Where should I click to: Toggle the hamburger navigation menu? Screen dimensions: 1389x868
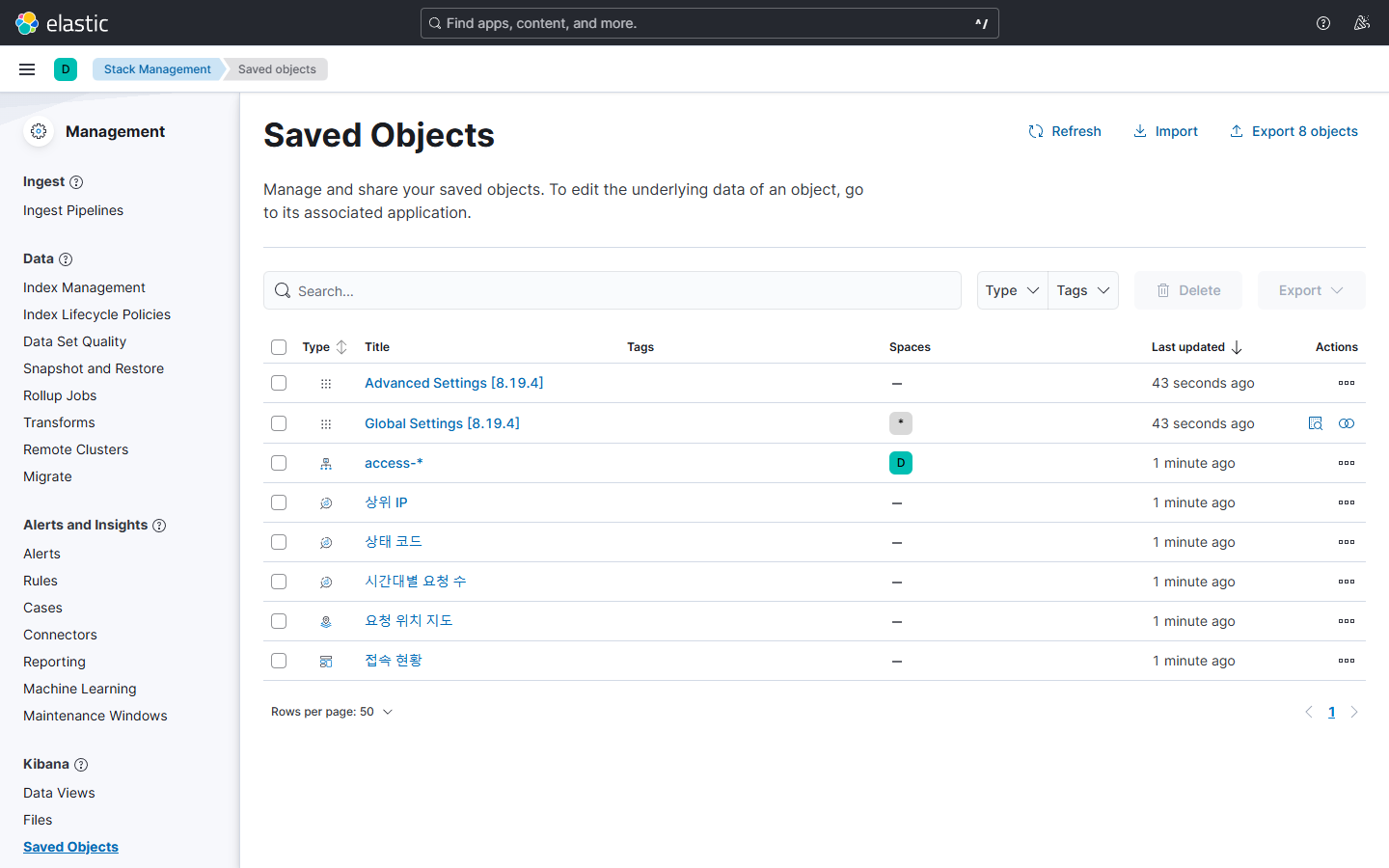tap(27, 69)
